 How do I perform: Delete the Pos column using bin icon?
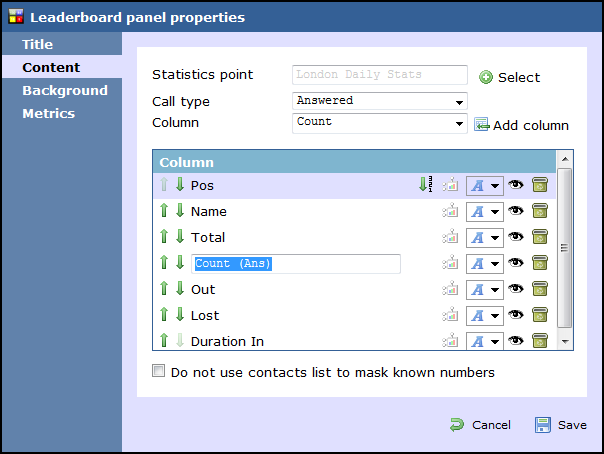point(540,185)
